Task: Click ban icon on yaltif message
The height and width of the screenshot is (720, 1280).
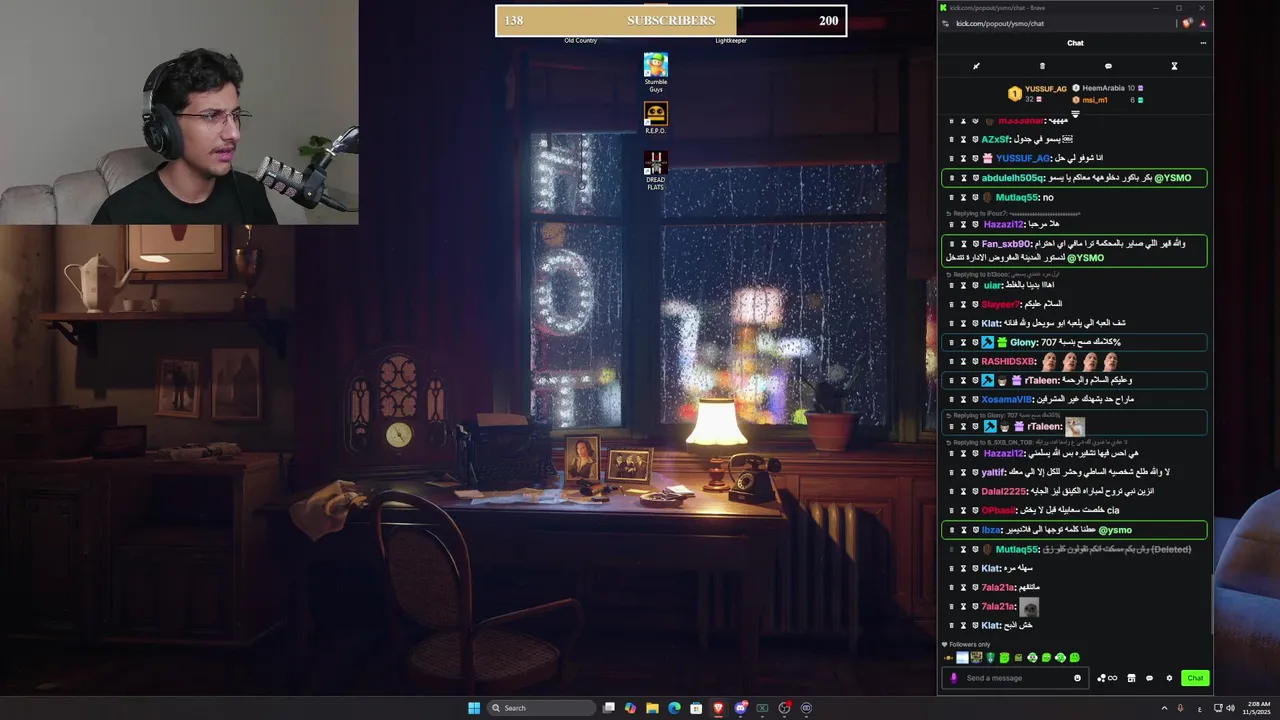Action: coord(975,472)
